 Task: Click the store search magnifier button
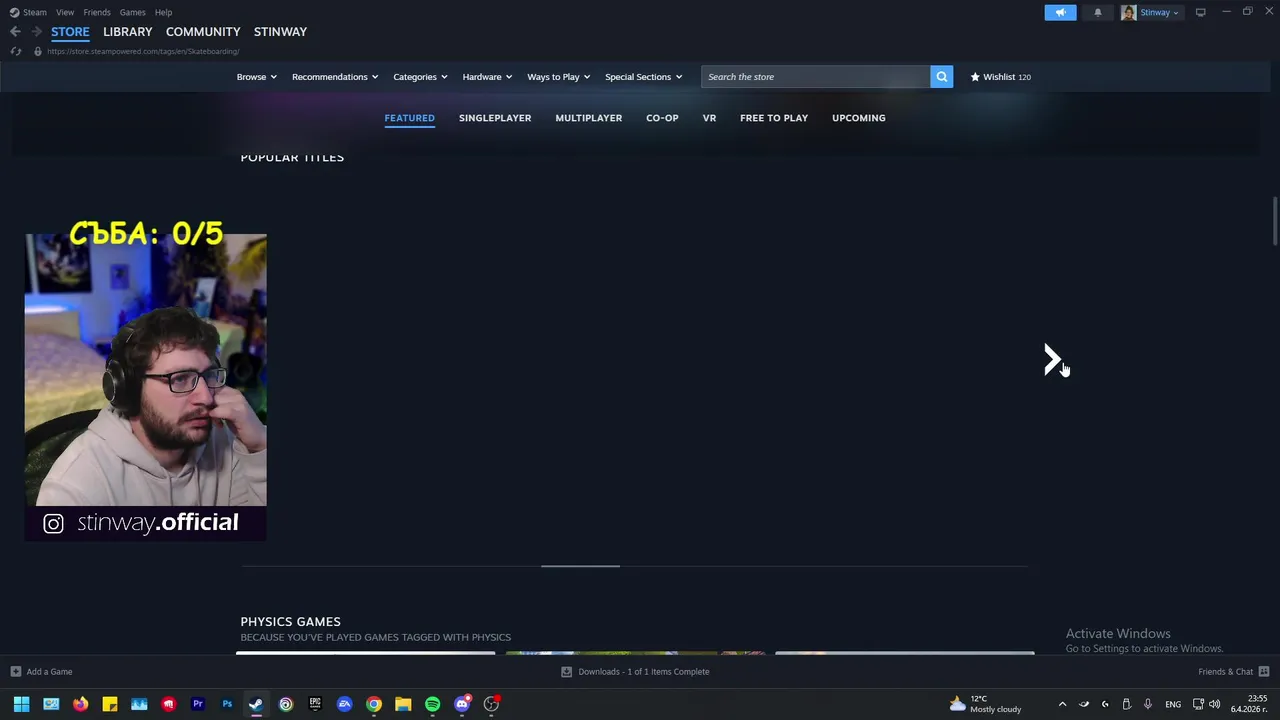click(x=941, y=77)
